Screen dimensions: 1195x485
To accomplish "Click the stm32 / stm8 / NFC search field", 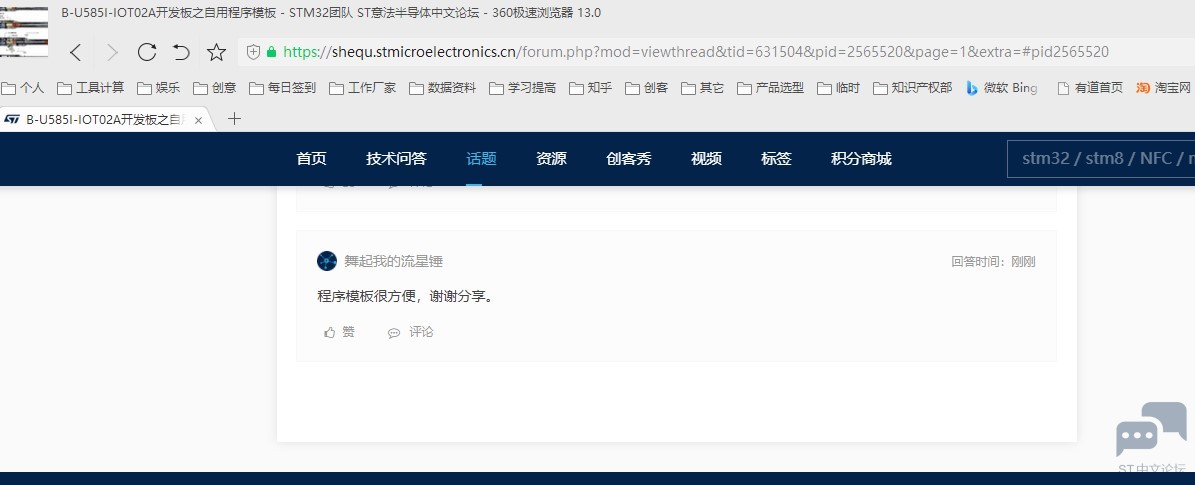I will click(1101, 159).
